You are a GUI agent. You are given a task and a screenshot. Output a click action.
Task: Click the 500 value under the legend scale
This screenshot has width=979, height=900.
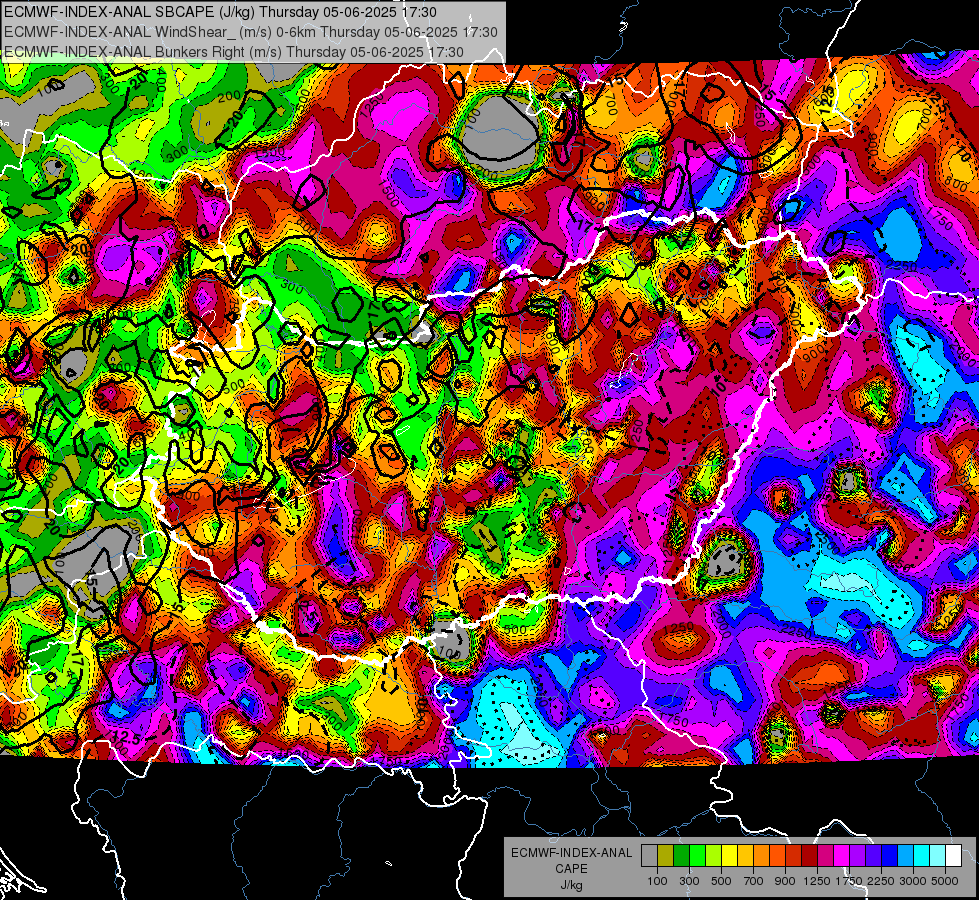click(721, 881)
